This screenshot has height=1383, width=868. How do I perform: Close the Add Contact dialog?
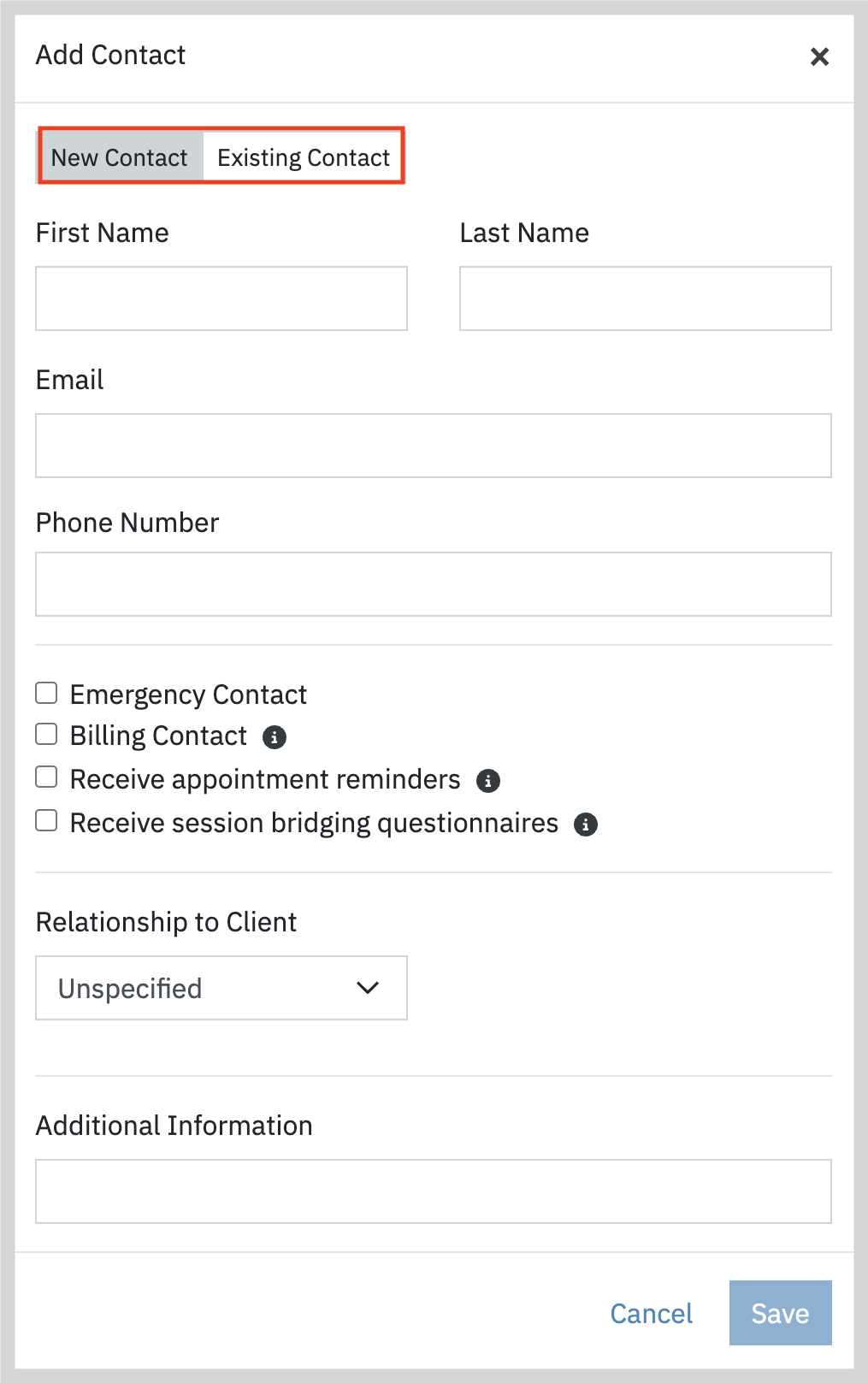point(819,56)
